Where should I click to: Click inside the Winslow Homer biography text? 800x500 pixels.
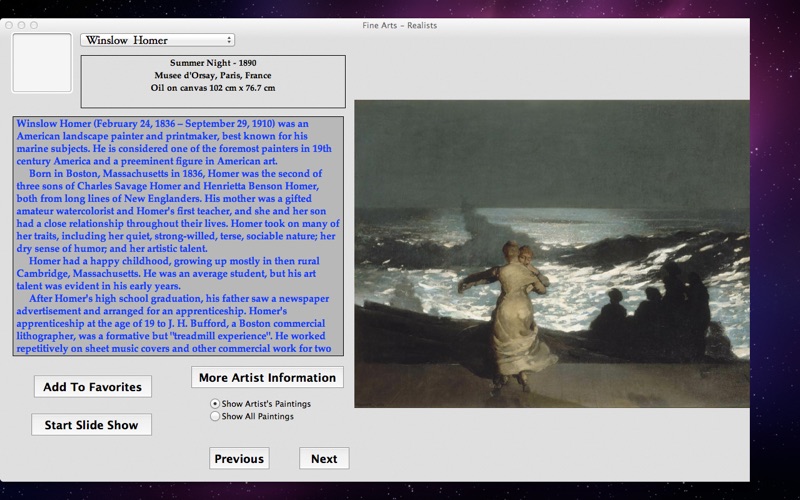(178, 236)
